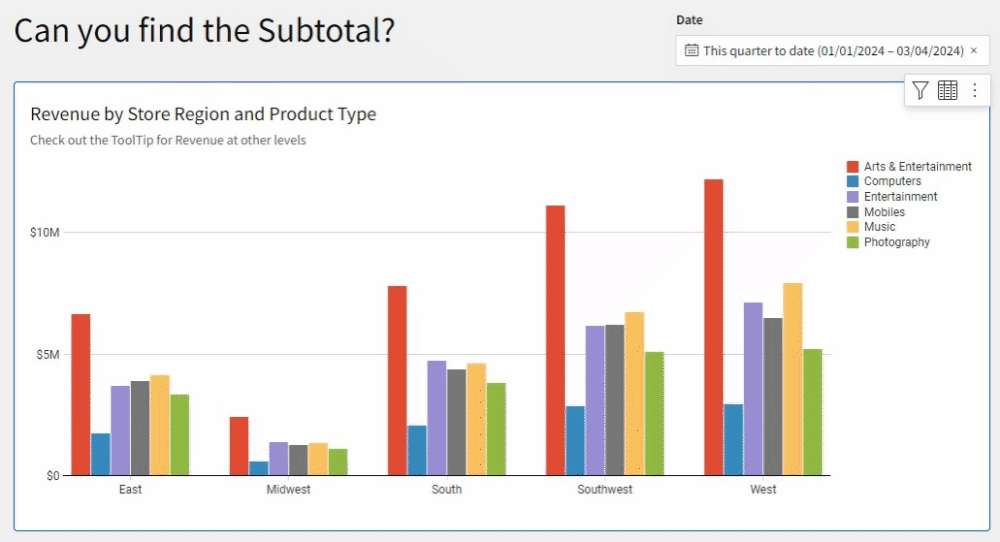Select Photography in the chart legend
This screenshot has height=542, width=1000.
[896, 242]
